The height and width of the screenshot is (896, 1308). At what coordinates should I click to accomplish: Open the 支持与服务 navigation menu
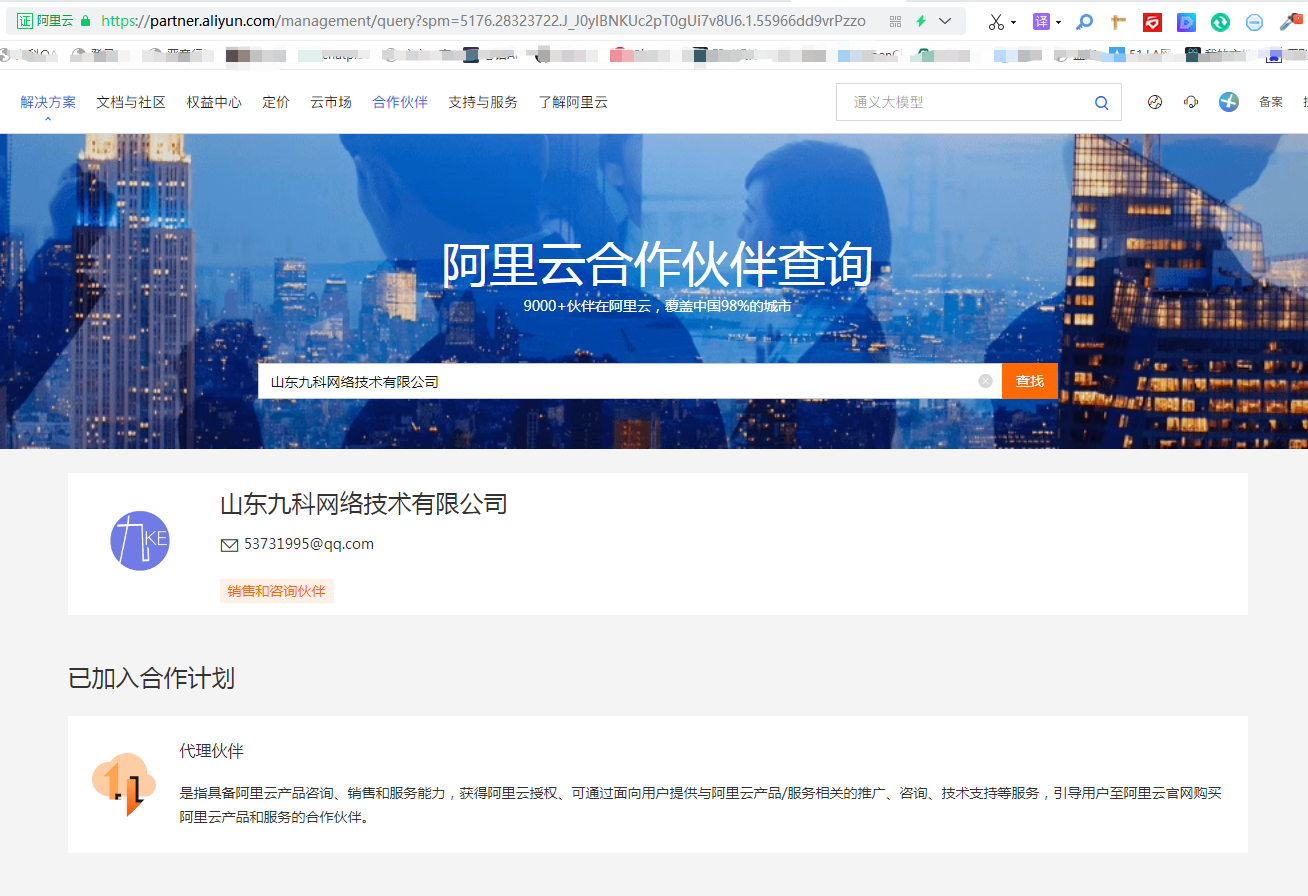click(x=483, y=102)
